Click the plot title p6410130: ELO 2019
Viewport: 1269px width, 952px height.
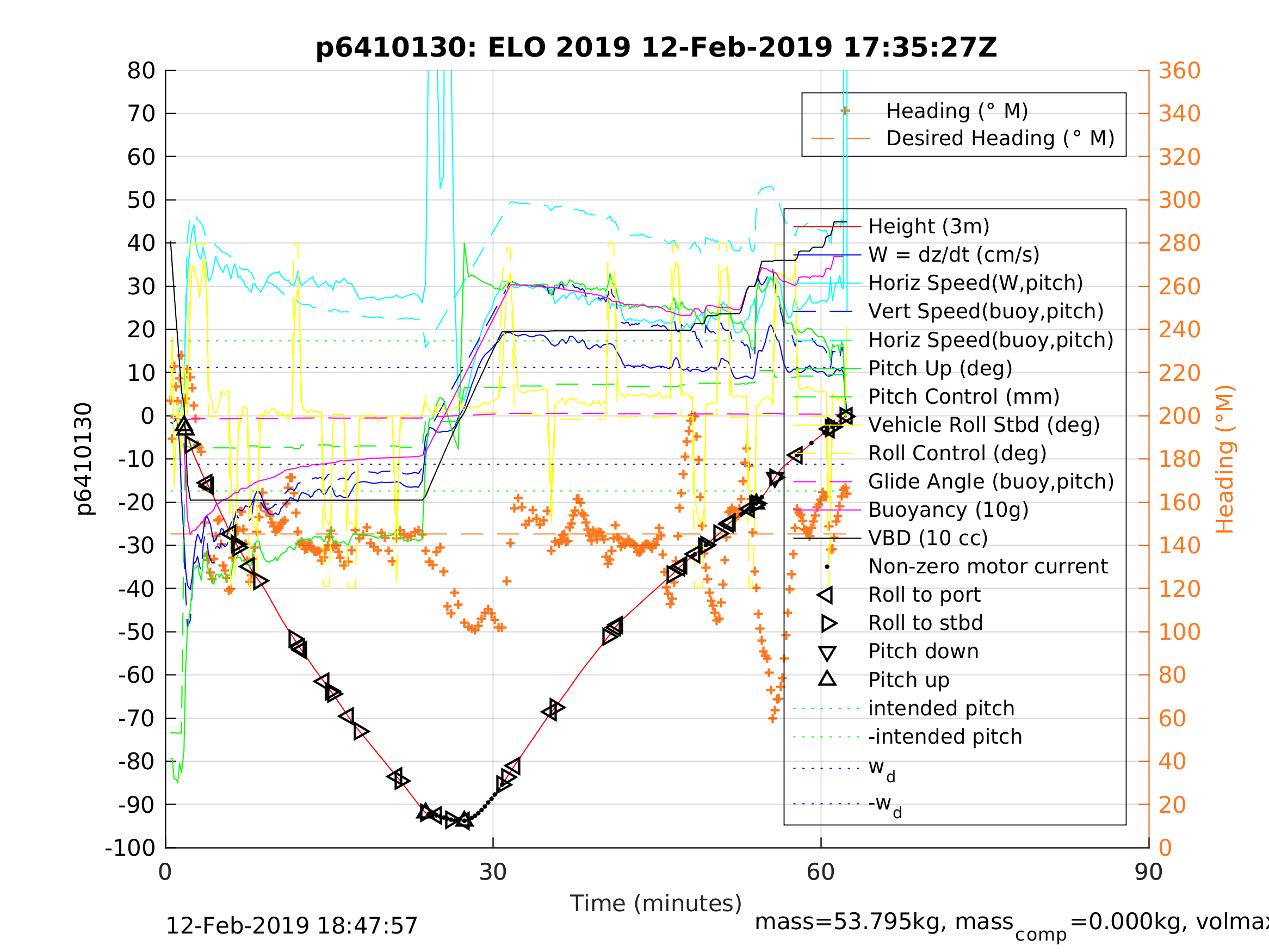(x=656, y=48)
